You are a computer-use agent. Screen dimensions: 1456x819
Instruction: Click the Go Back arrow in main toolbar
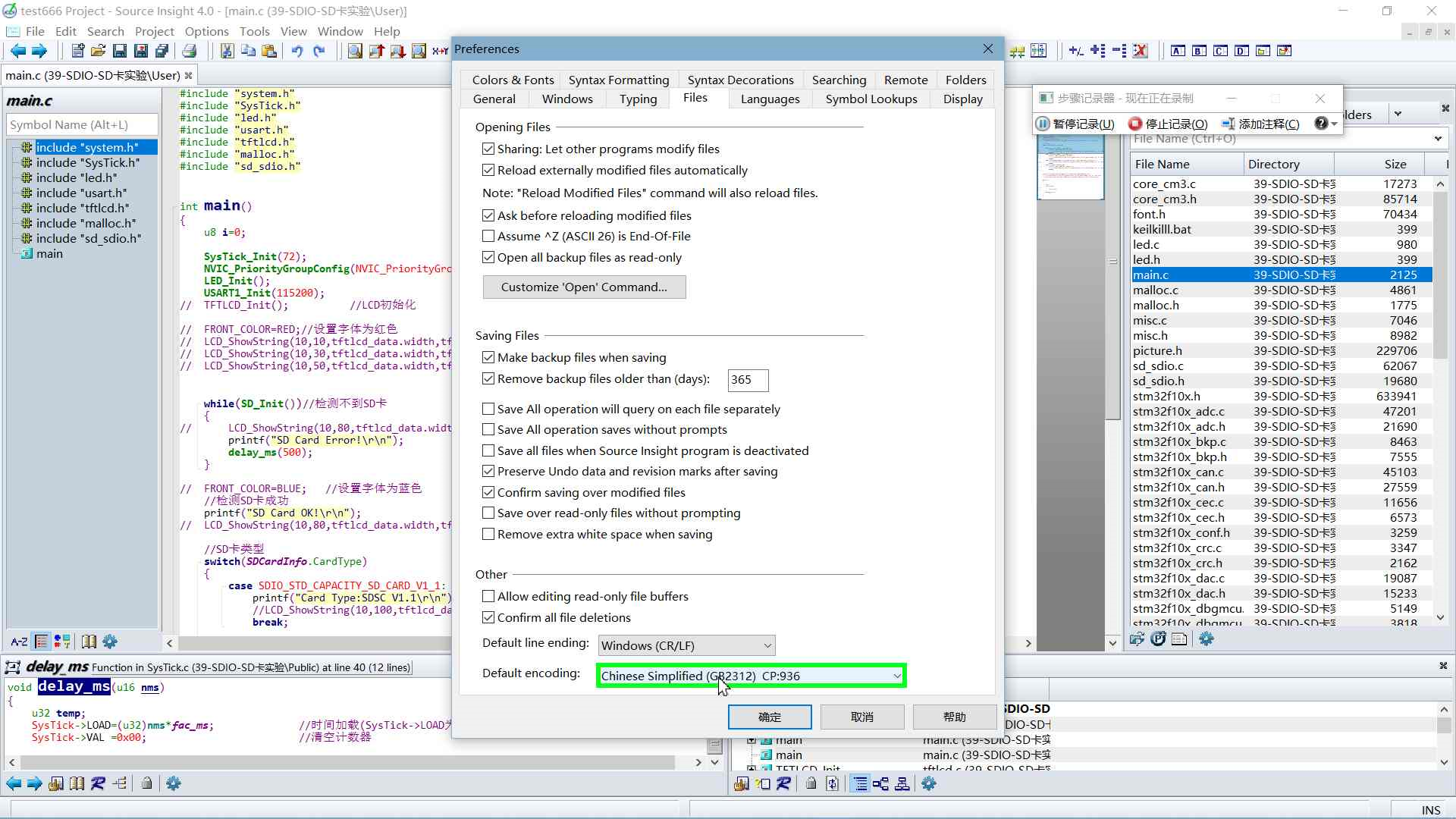(17, 52)
